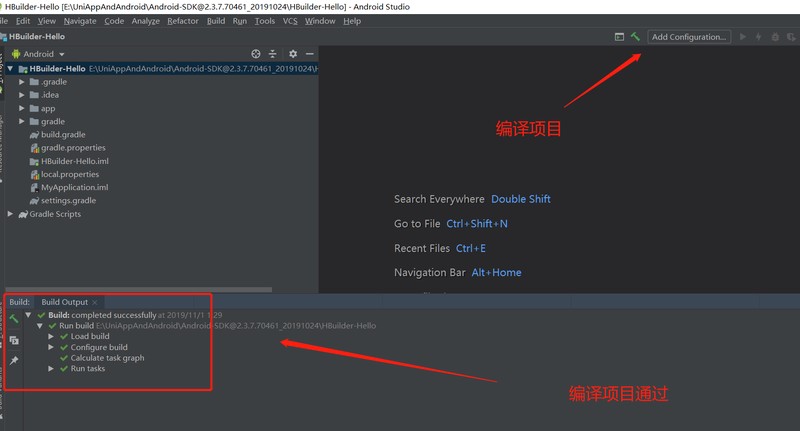Expand Gradle Scripts node

point(10,214)
